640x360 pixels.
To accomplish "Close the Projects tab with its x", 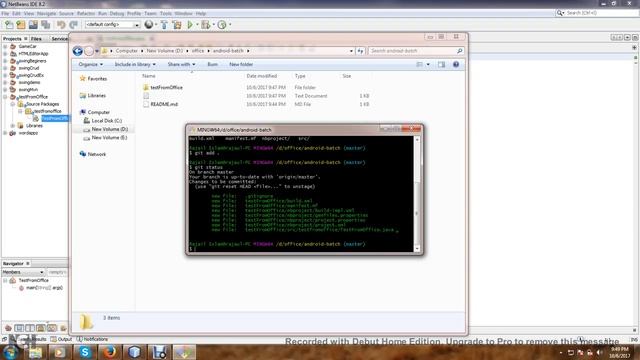I will tap(26, 38).
